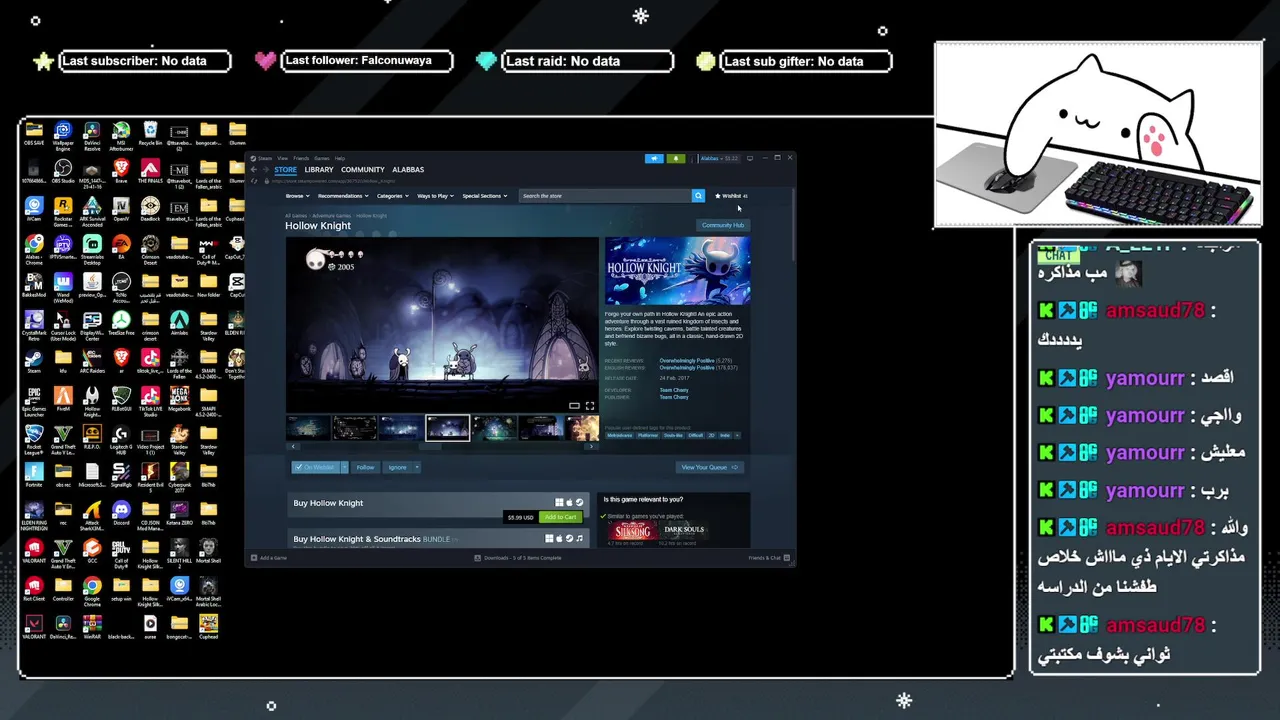1280x720 pixels.
Task: Toggle Follow for Hollow Knight
Action: 366,467
